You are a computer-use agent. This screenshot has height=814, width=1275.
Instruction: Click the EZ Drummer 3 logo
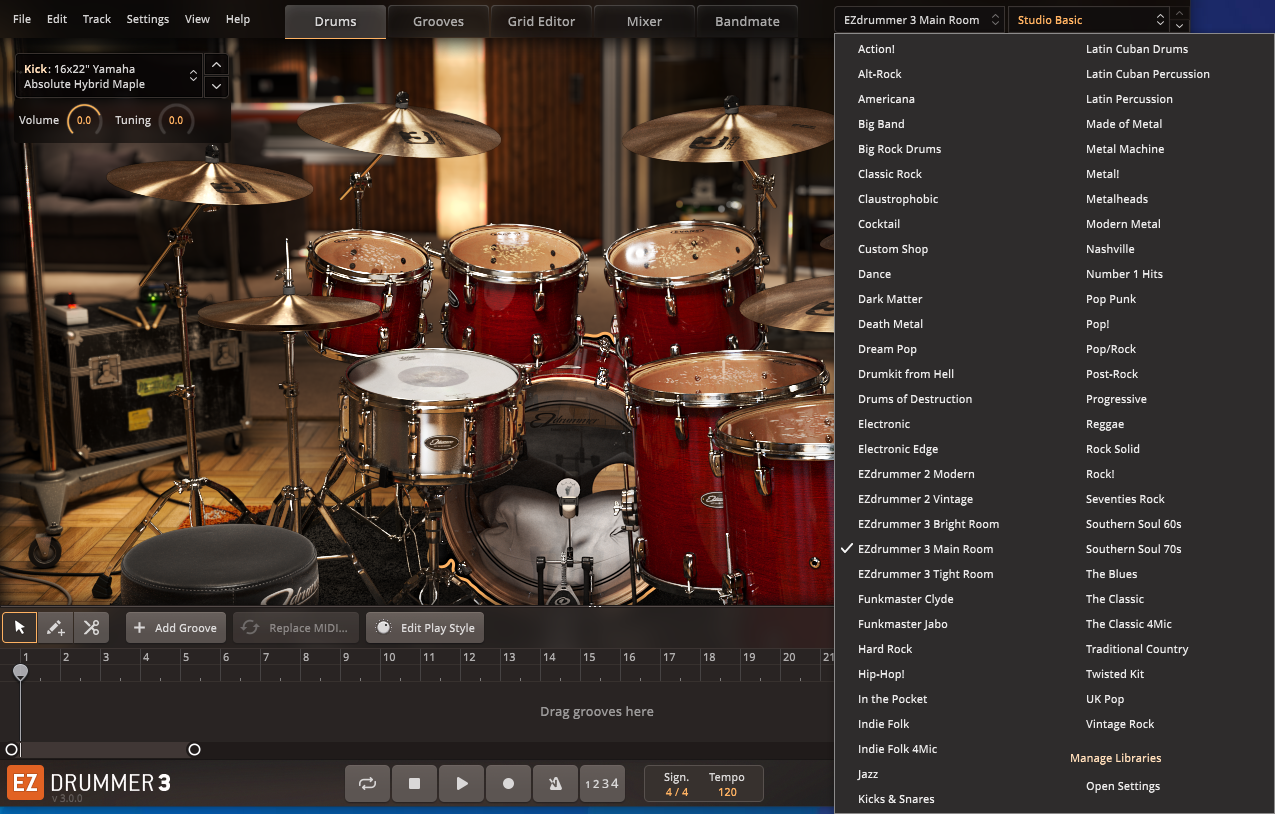tap(89, 784)
